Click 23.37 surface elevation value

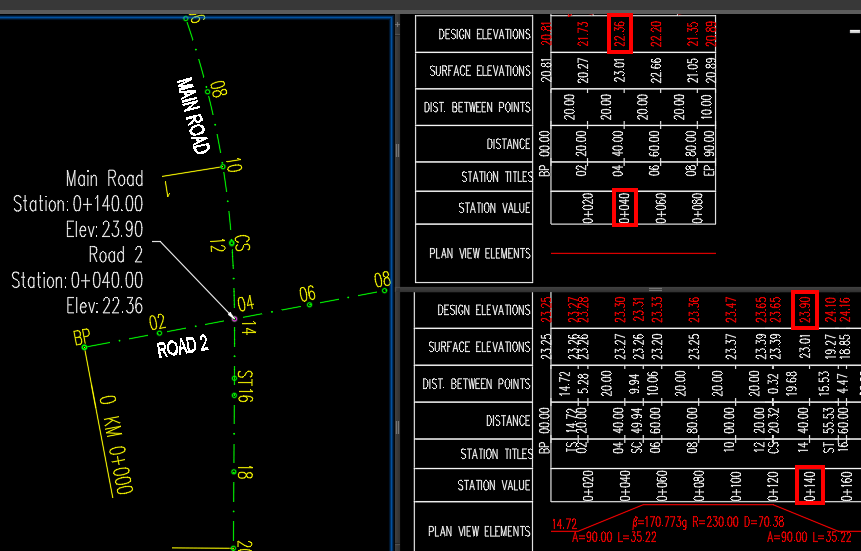tap(730, 347)
